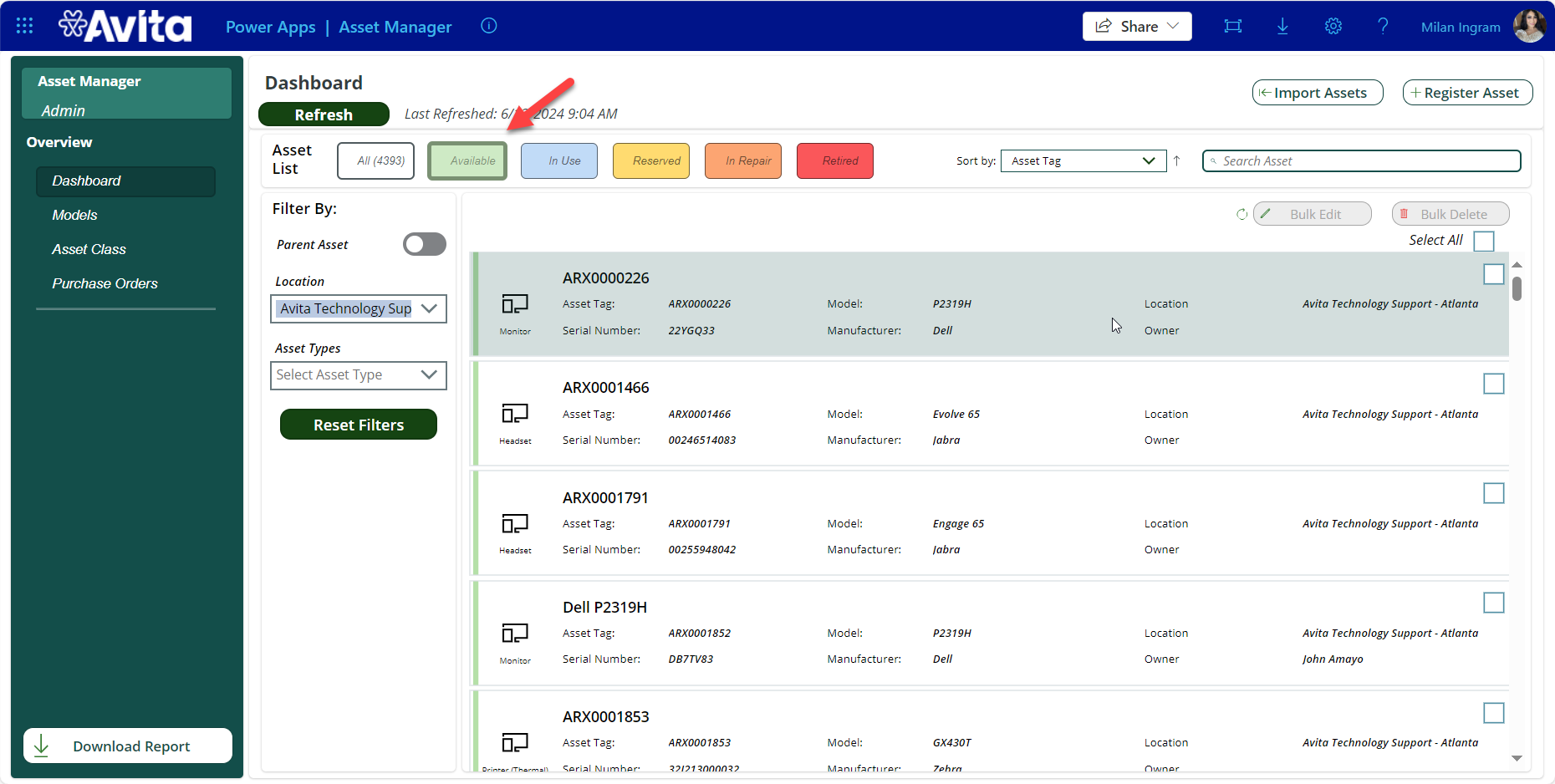Image resolution: width=1555 pixels, height=784 pixels.
Task: Click Import Assets
Action: 1318,93
